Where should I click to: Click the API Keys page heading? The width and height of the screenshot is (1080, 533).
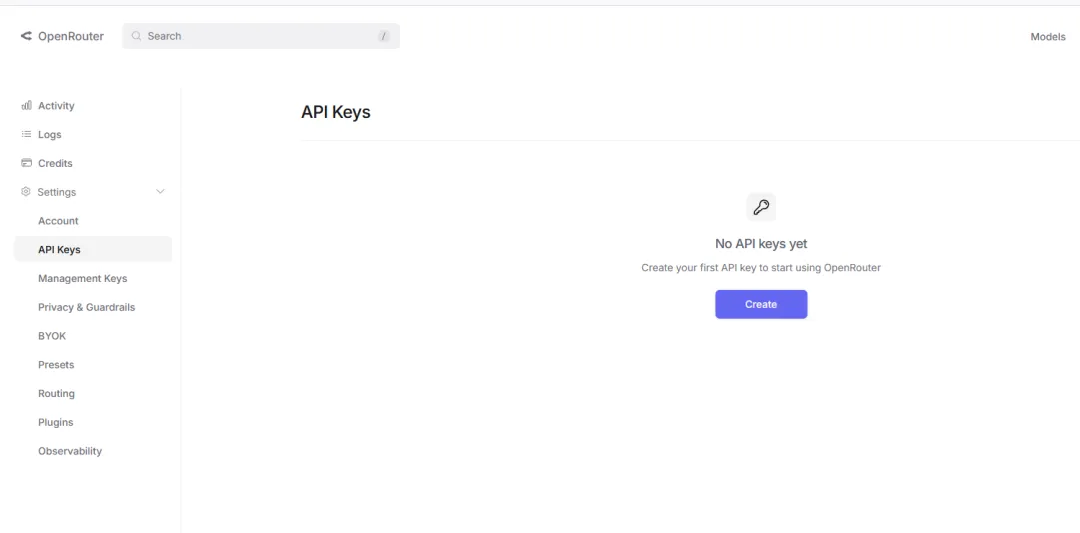[x=335, y=112]
